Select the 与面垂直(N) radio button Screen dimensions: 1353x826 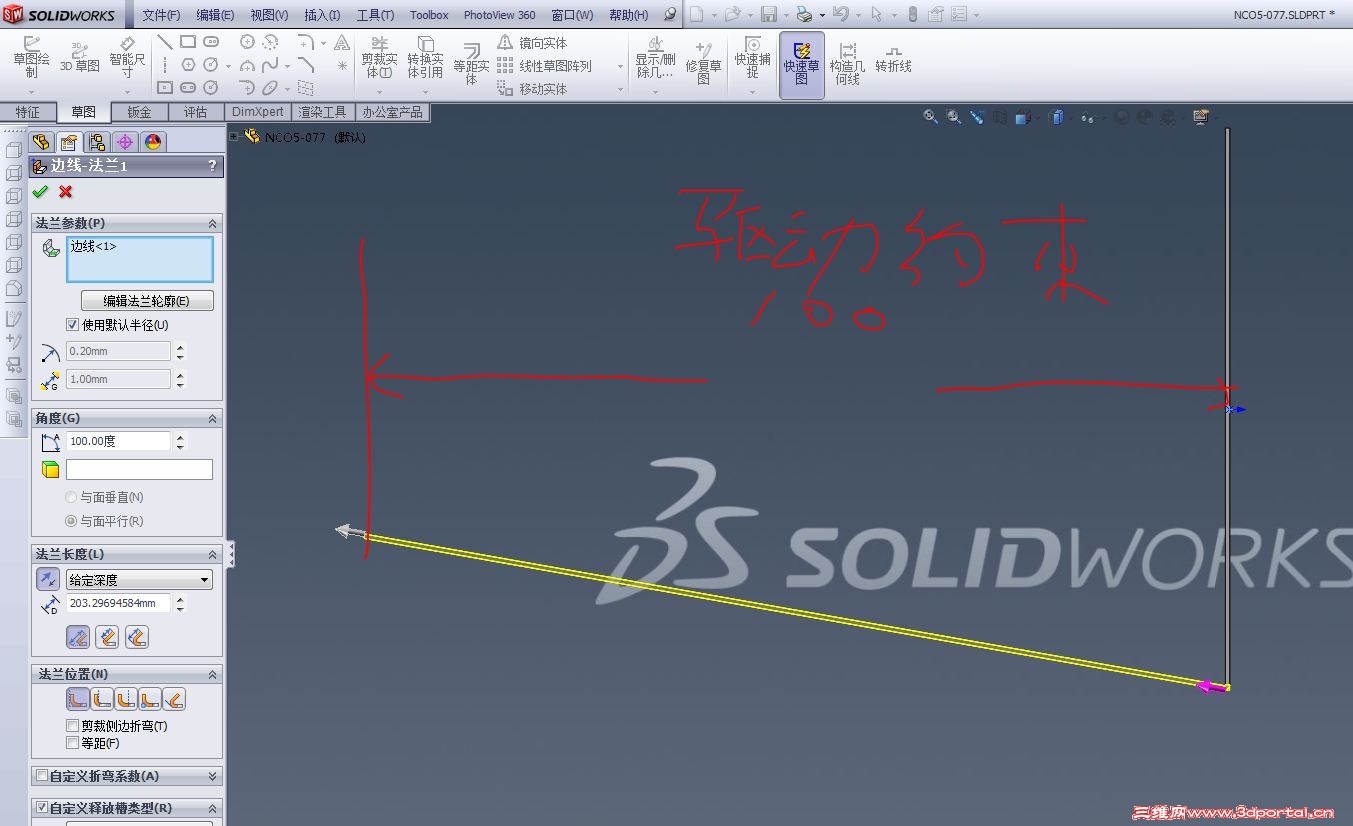[71, 497]
